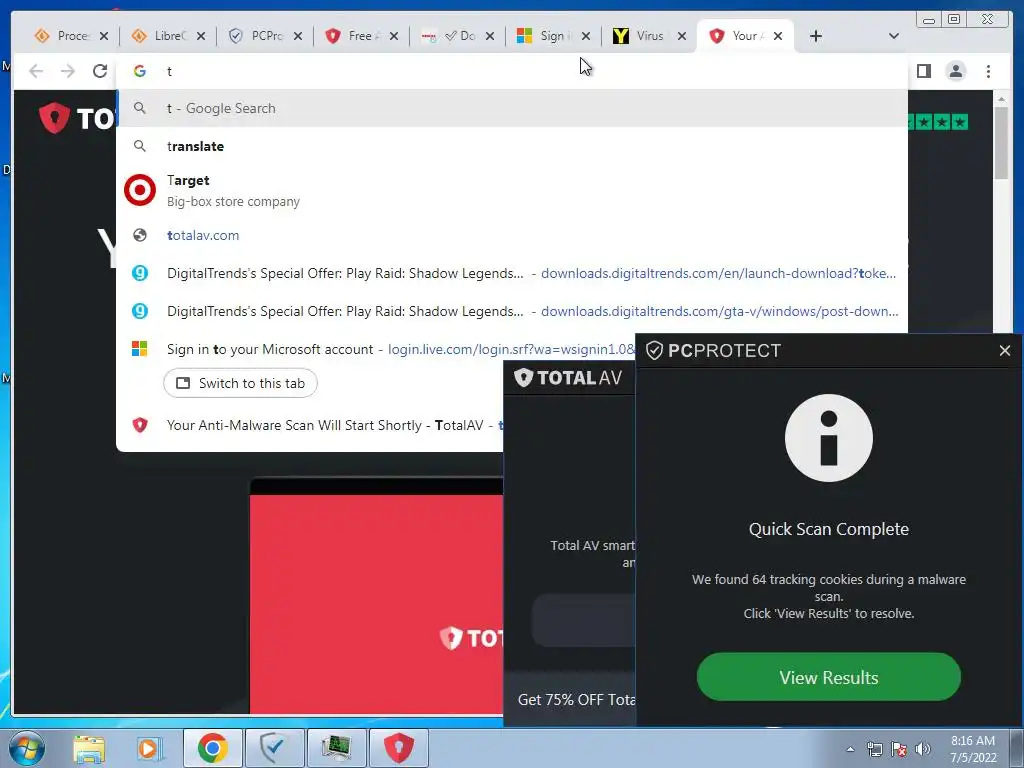Click the address bar containing t

point(511,71)
